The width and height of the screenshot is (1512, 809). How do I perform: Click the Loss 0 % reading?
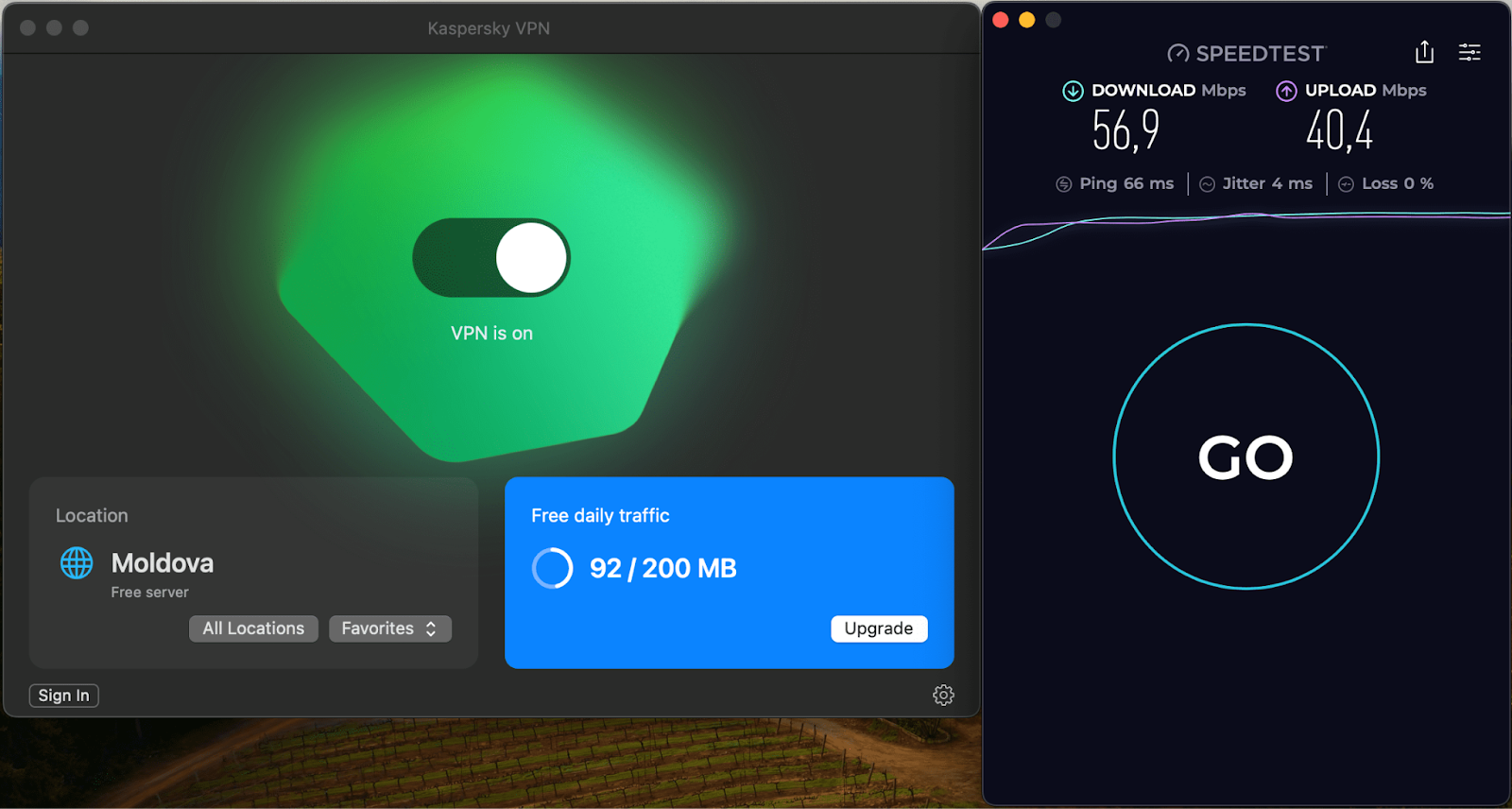pyautogui.click(x=1398, y=183)
